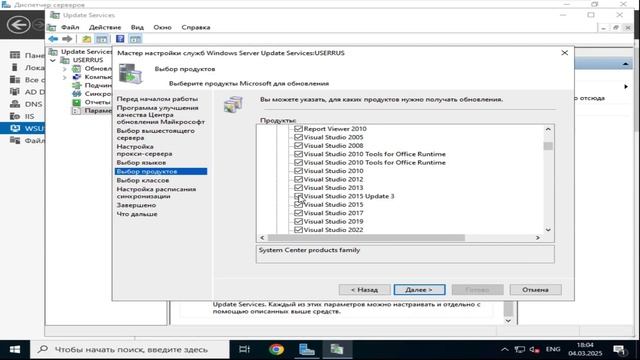The image size is (640, 360).
Task: Click the taskbar search box
Action: [130, 350]
